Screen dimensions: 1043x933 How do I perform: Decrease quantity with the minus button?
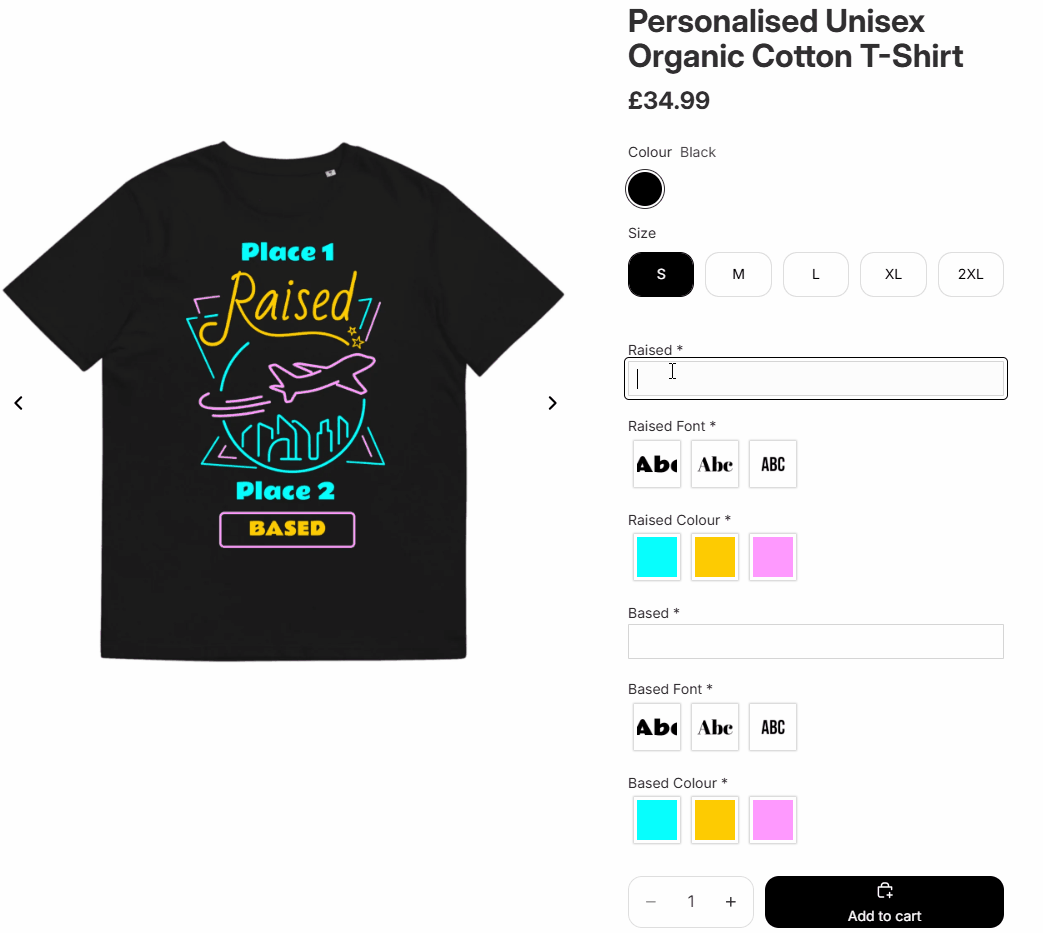651,902
